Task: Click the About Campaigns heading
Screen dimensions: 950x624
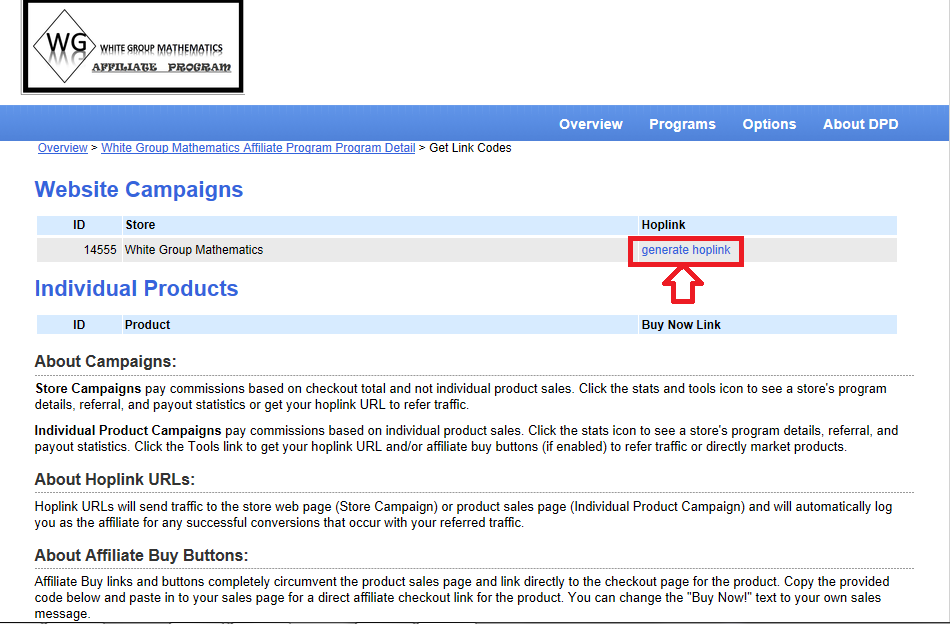Action: click(x=105, y=361)
